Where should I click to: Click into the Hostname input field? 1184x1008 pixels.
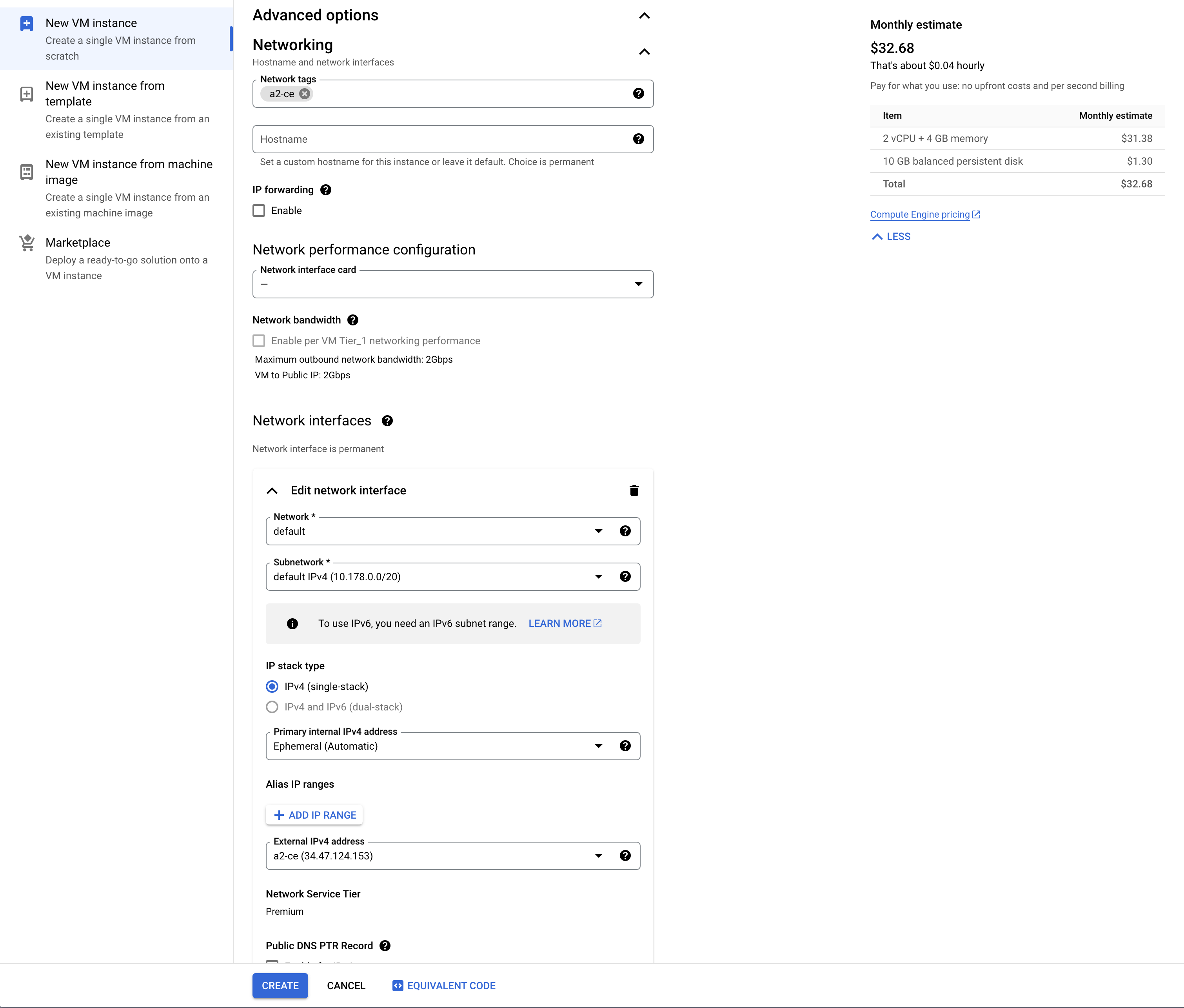(440, 140)
